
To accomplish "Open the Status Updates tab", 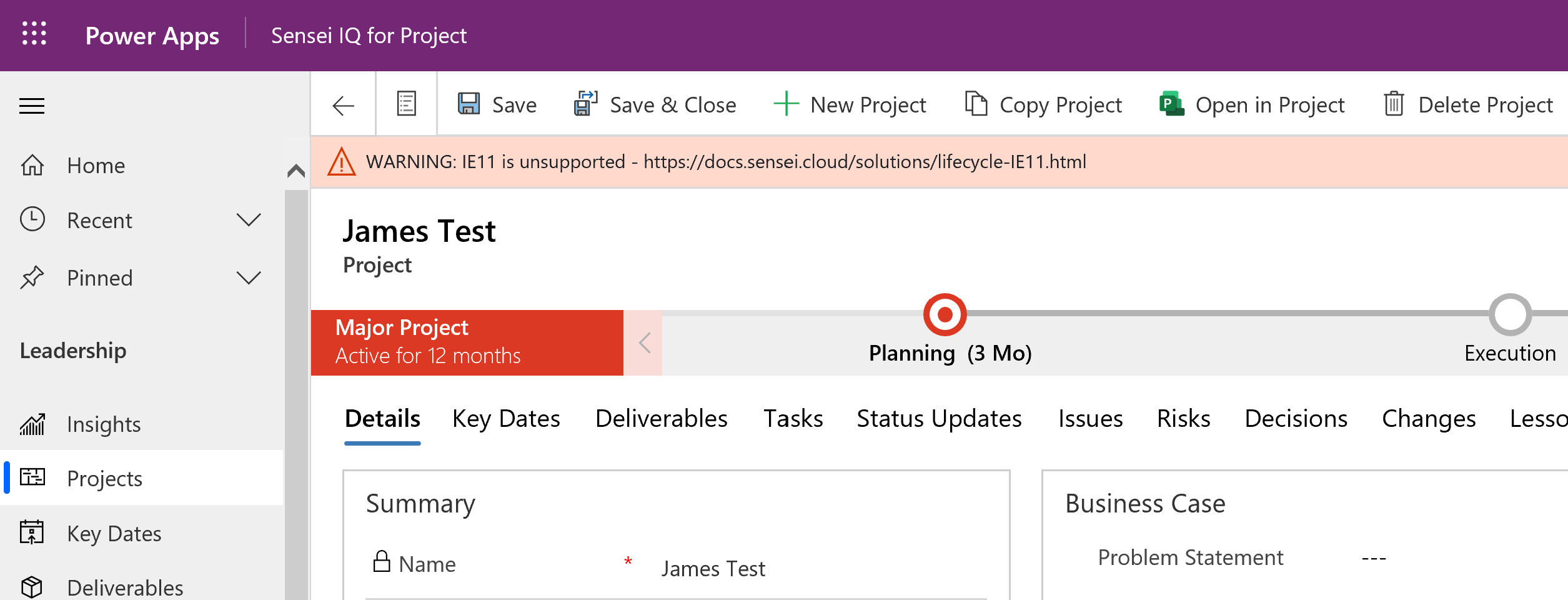I will point(939,419).
